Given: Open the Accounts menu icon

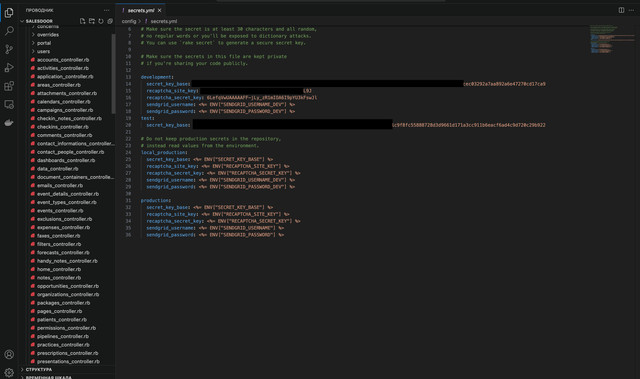Looking at the screenshot, I should pos(9,354).
